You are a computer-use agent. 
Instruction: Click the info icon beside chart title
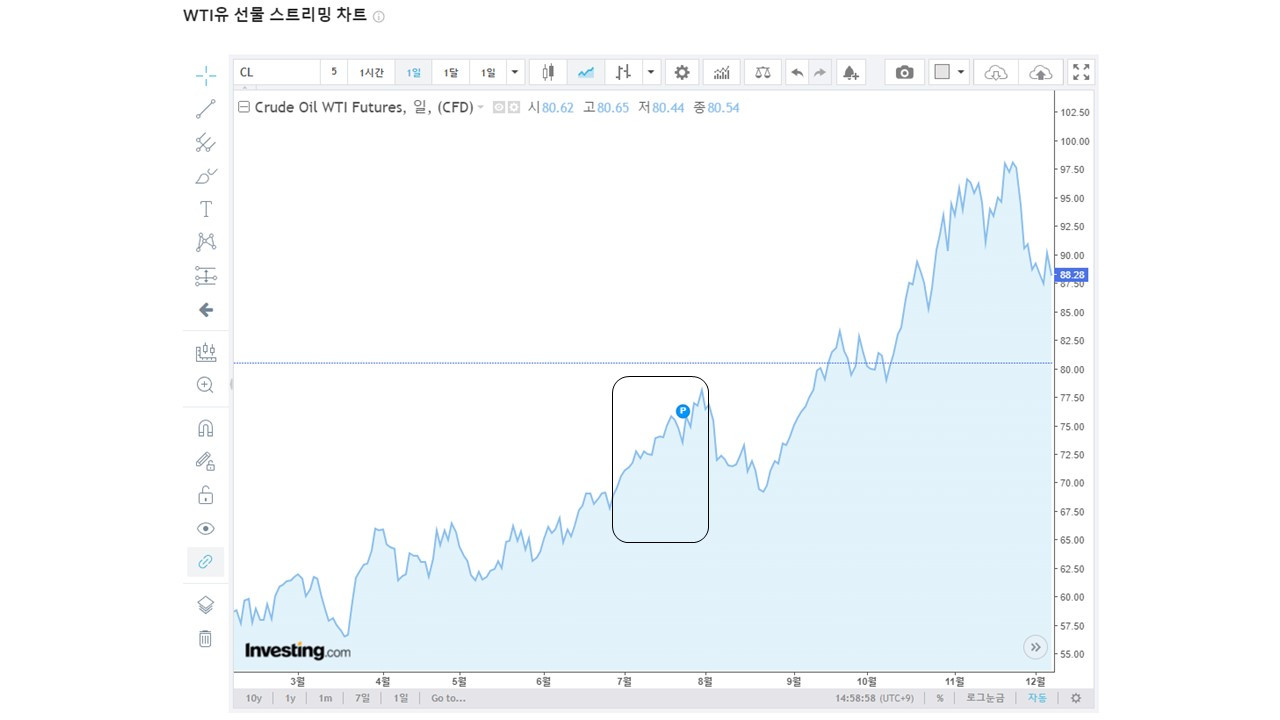point(378,17)
